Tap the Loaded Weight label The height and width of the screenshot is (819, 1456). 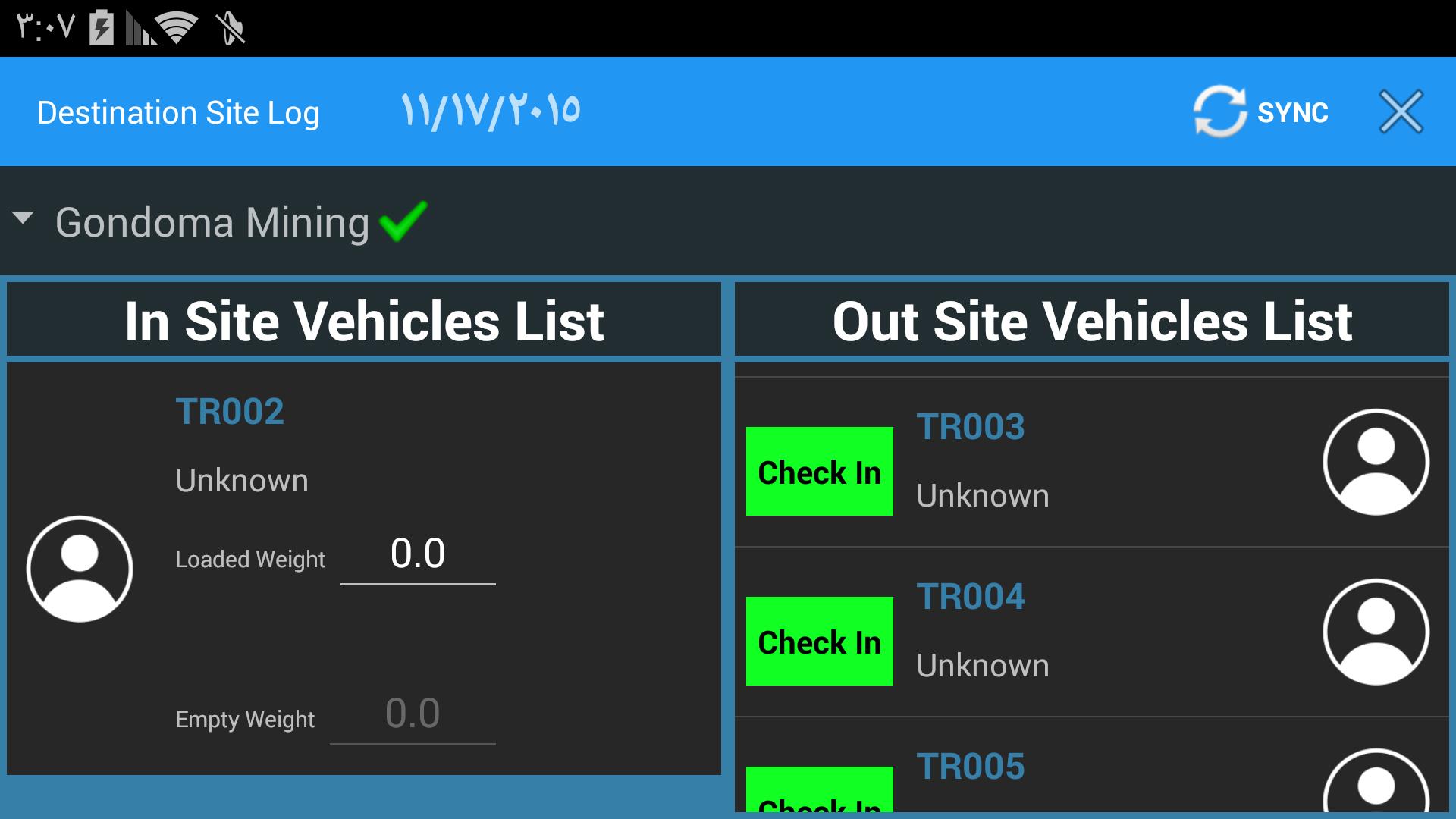click(x=250, y=560)
